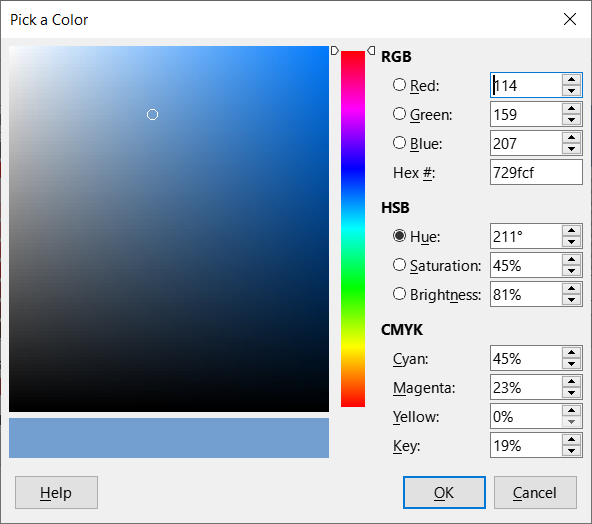592x524 pixels.
Task: Decrease the Green value with down arrow
Action: [x=571, y=120]
